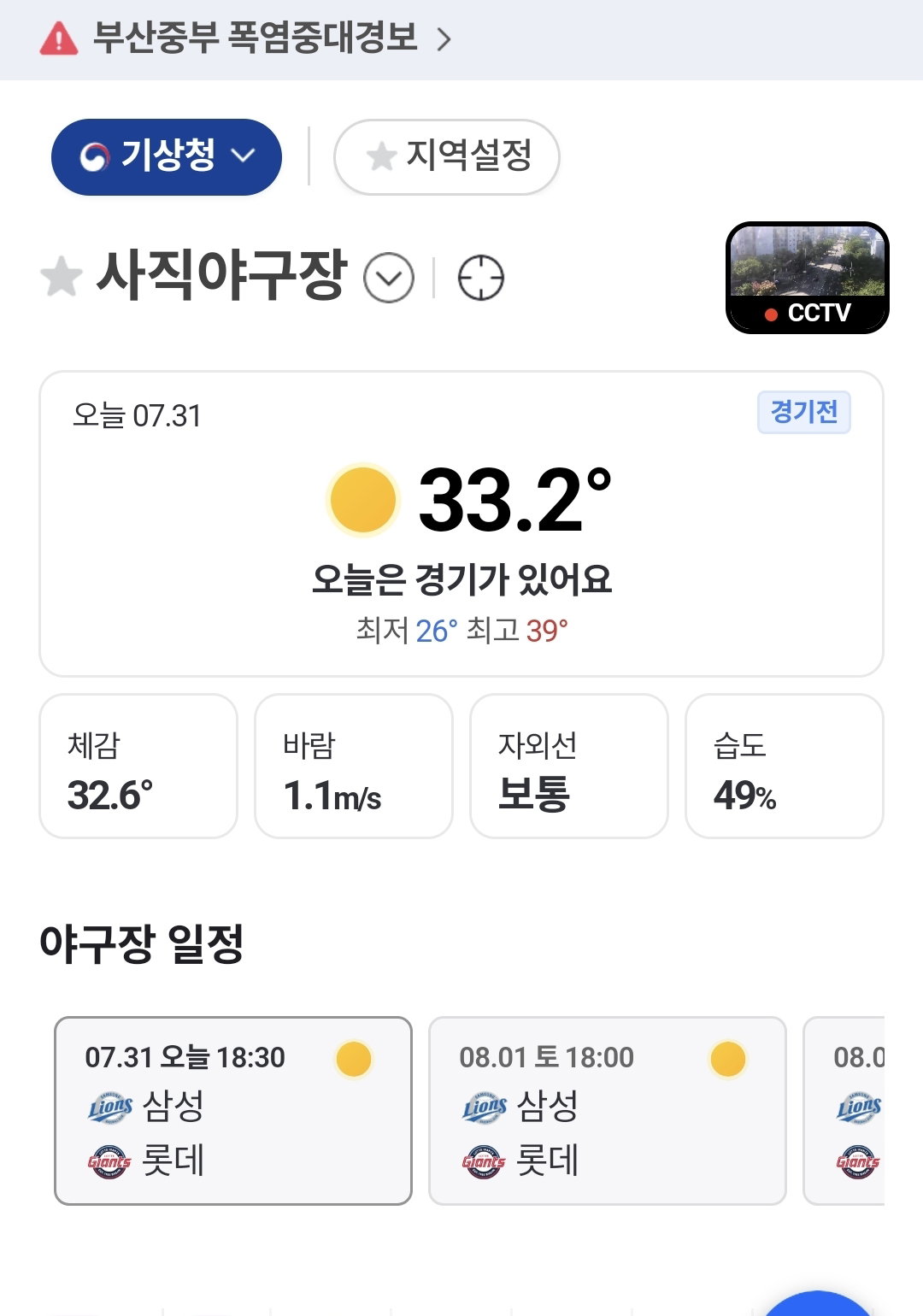Open the 바람 1.1m/s wind card

pos(354,766)
